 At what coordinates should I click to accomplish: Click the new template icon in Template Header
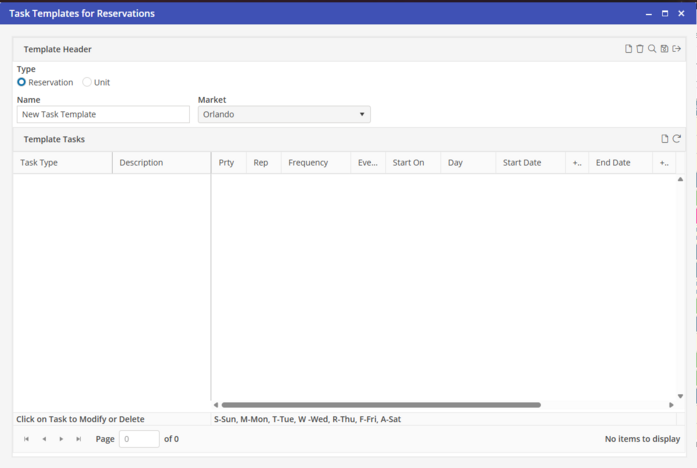[x=628, y=49]
